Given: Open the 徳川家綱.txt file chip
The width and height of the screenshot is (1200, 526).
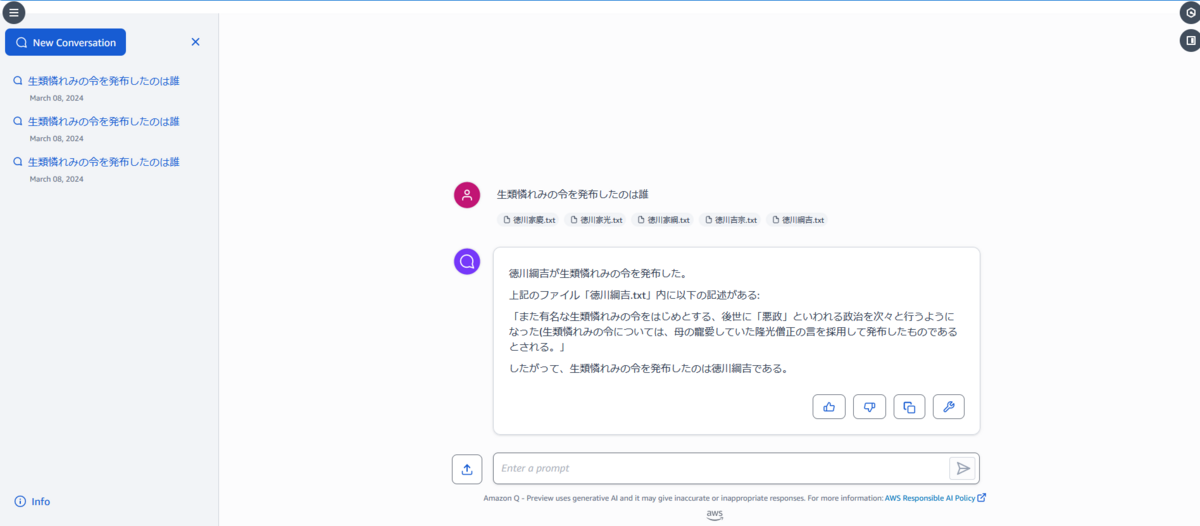Looking at the screenshot, I should pos(663,220).
